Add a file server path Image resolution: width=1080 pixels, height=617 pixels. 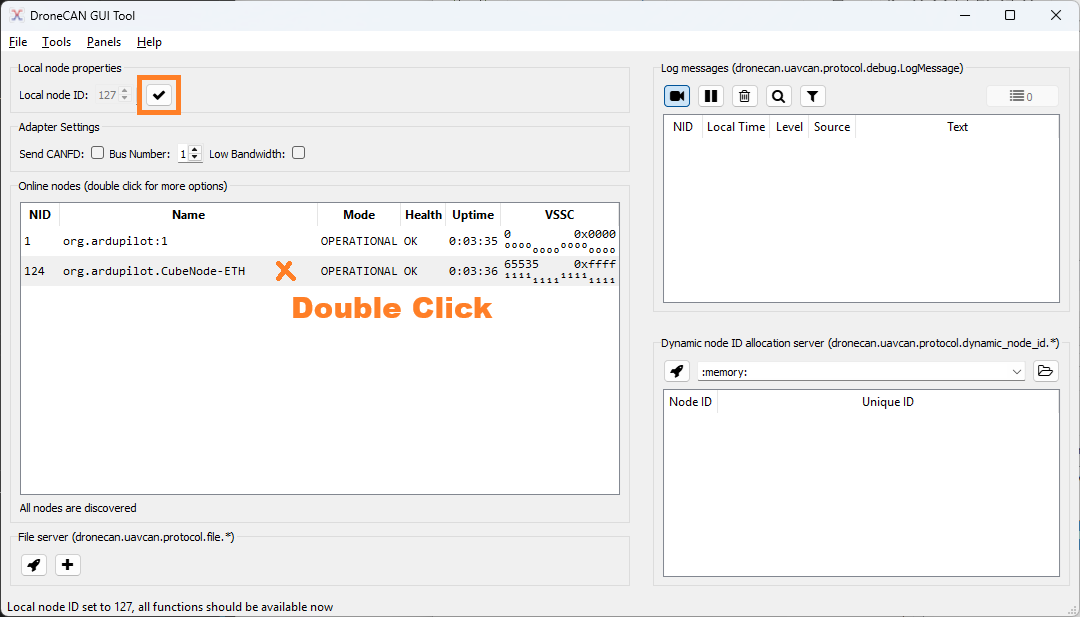[68, 565]
